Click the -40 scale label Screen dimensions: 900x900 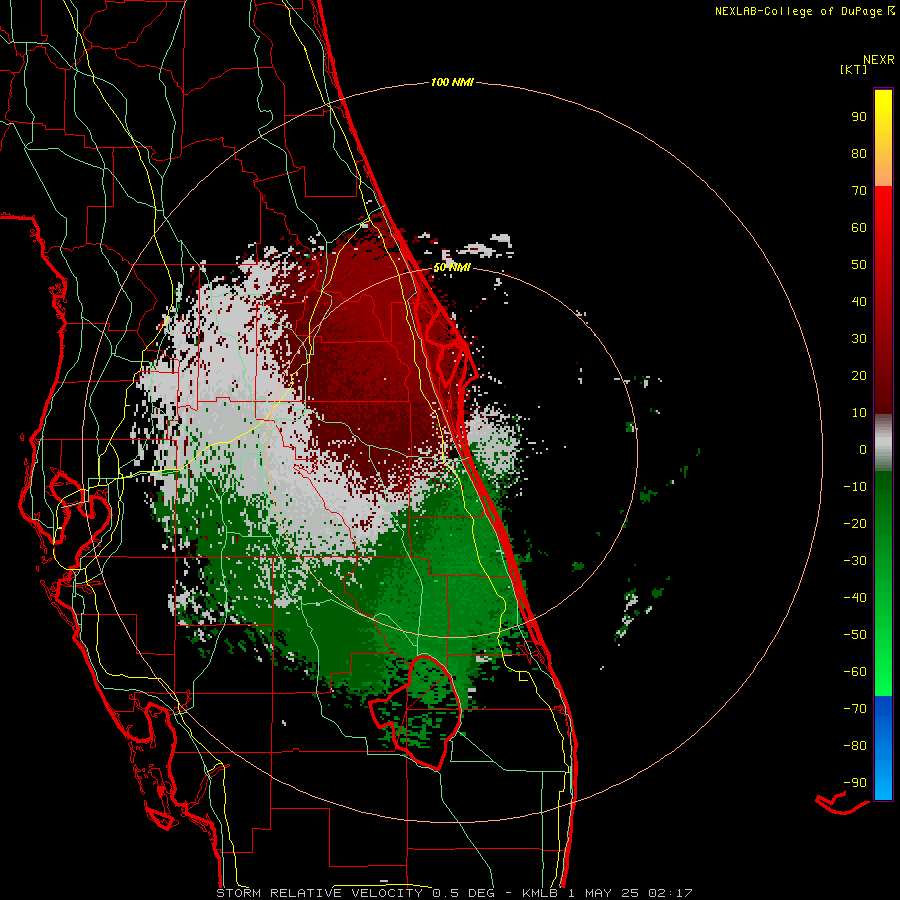pyautogui.click(x=855, y=598)
